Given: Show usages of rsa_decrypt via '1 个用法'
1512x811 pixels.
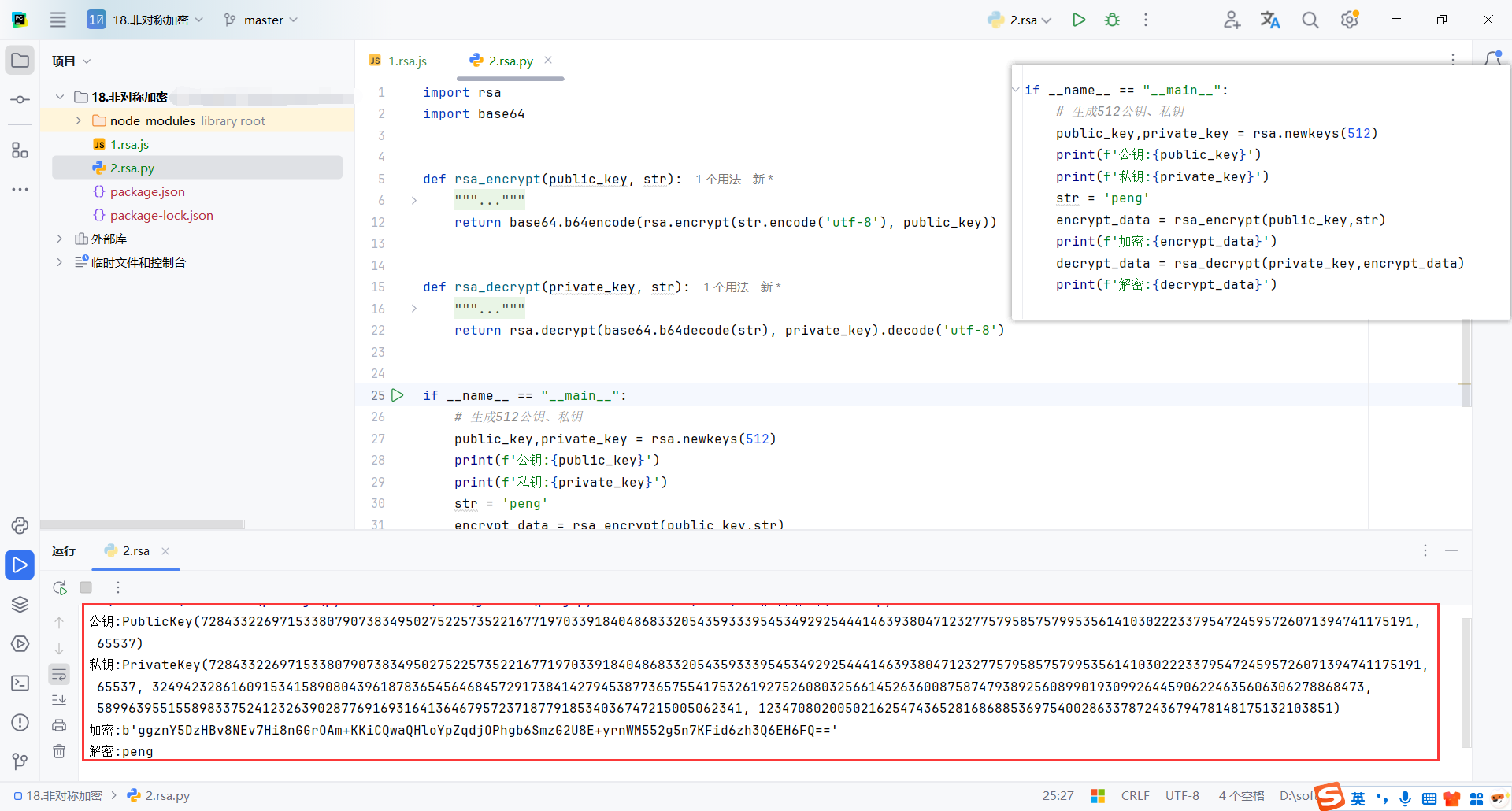Looking at the screenshot, I should [x=726, y=287].
